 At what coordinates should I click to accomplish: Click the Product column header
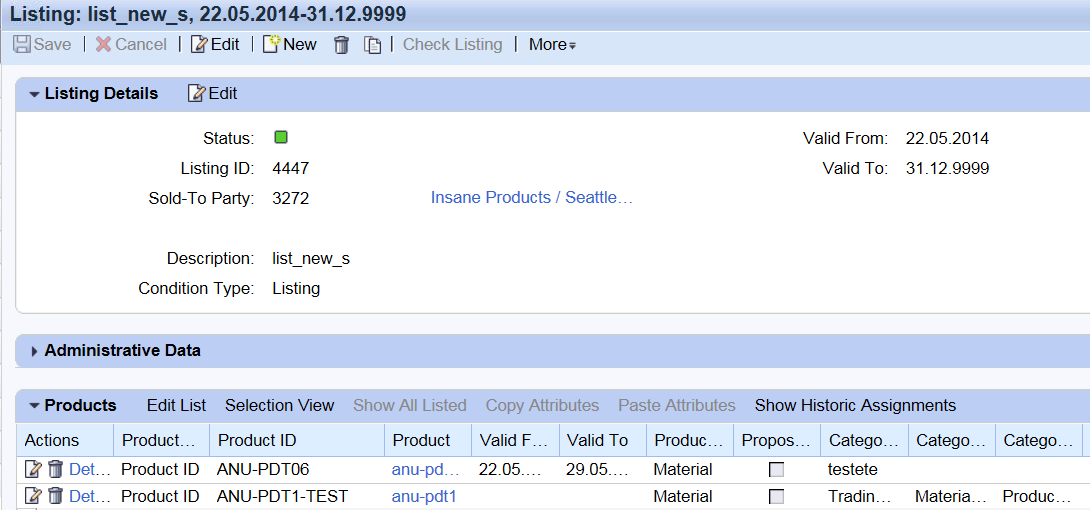tap(428, 441)
